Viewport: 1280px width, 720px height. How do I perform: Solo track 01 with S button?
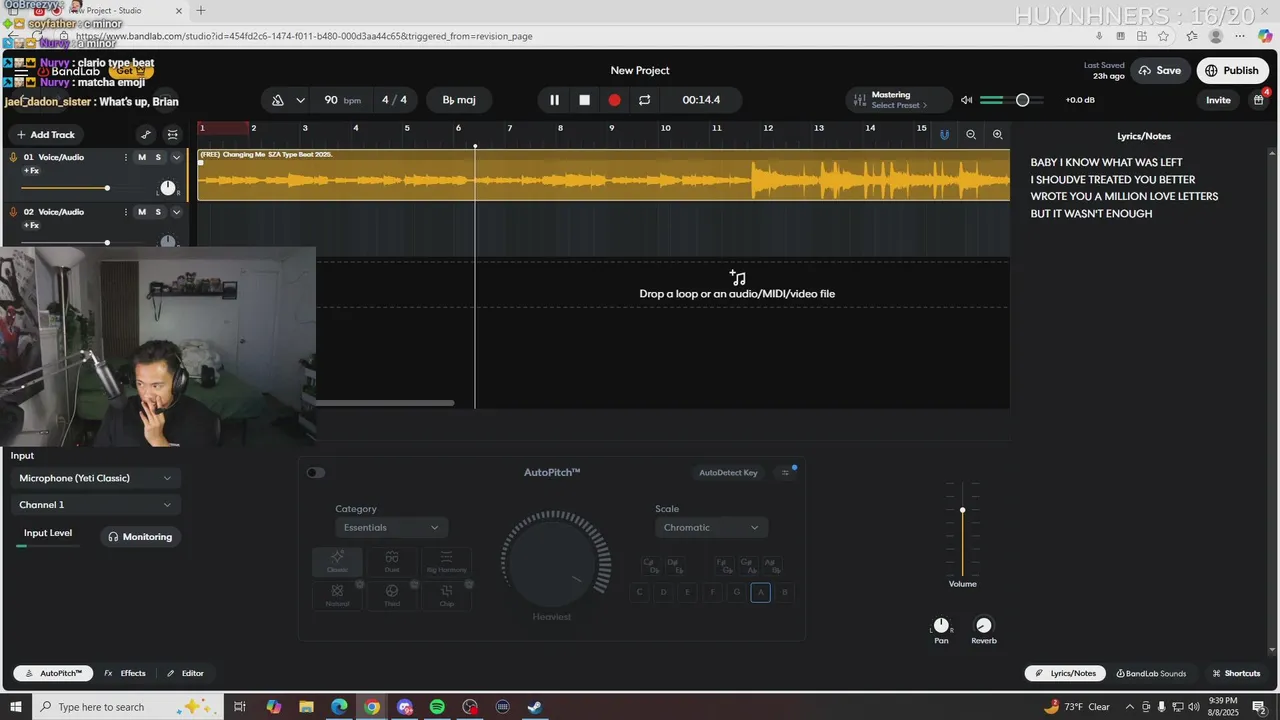(158, 157)
